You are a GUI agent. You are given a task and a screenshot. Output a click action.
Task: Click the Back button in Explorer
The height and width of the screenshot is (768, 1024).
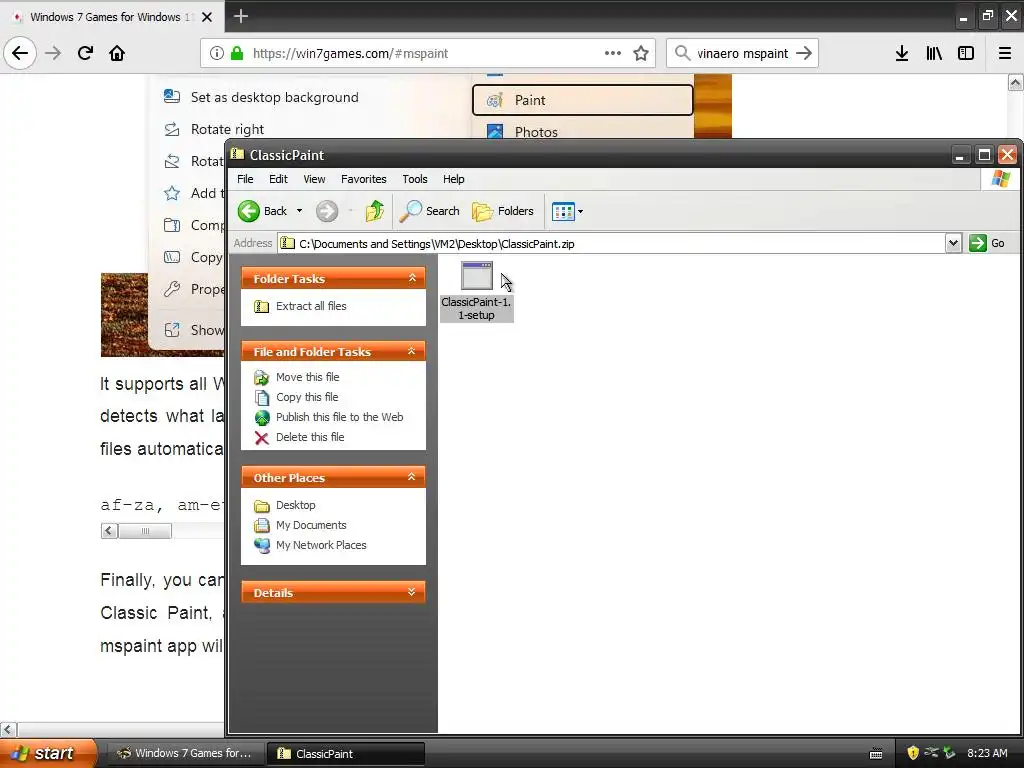coord(263,211)
